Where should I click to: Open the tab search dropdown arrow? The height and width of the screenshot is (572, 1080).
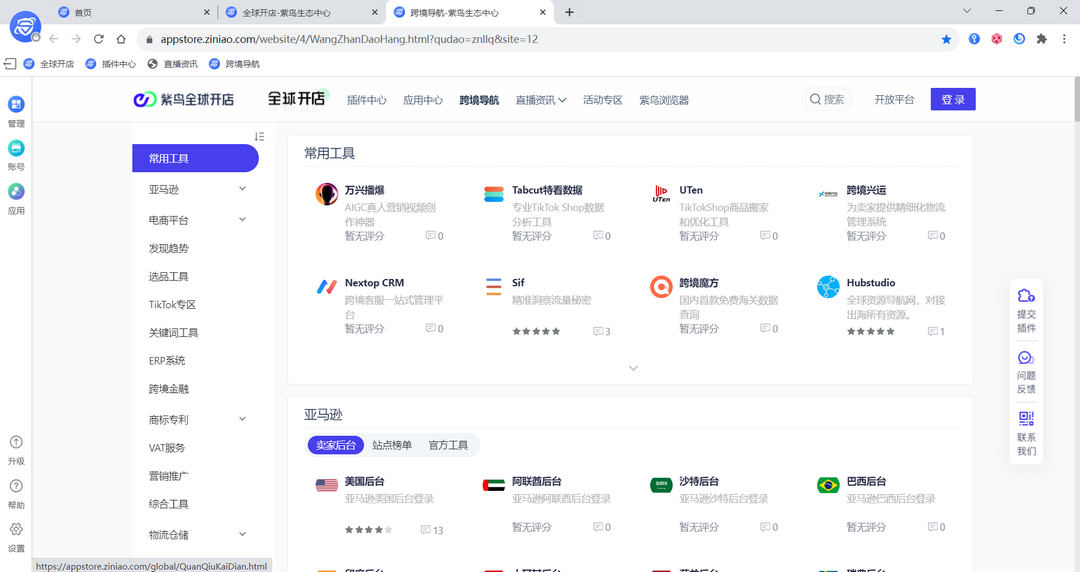pyautogui.click(x=966, y=11)
